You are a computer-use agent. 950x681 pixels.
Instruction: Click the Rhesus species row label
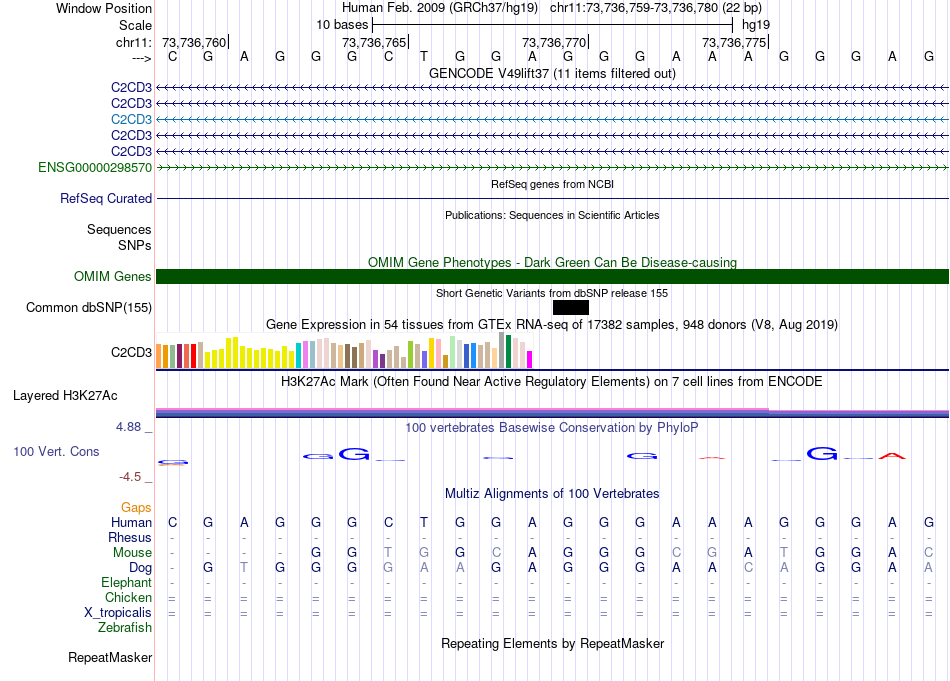click(130, 537)
